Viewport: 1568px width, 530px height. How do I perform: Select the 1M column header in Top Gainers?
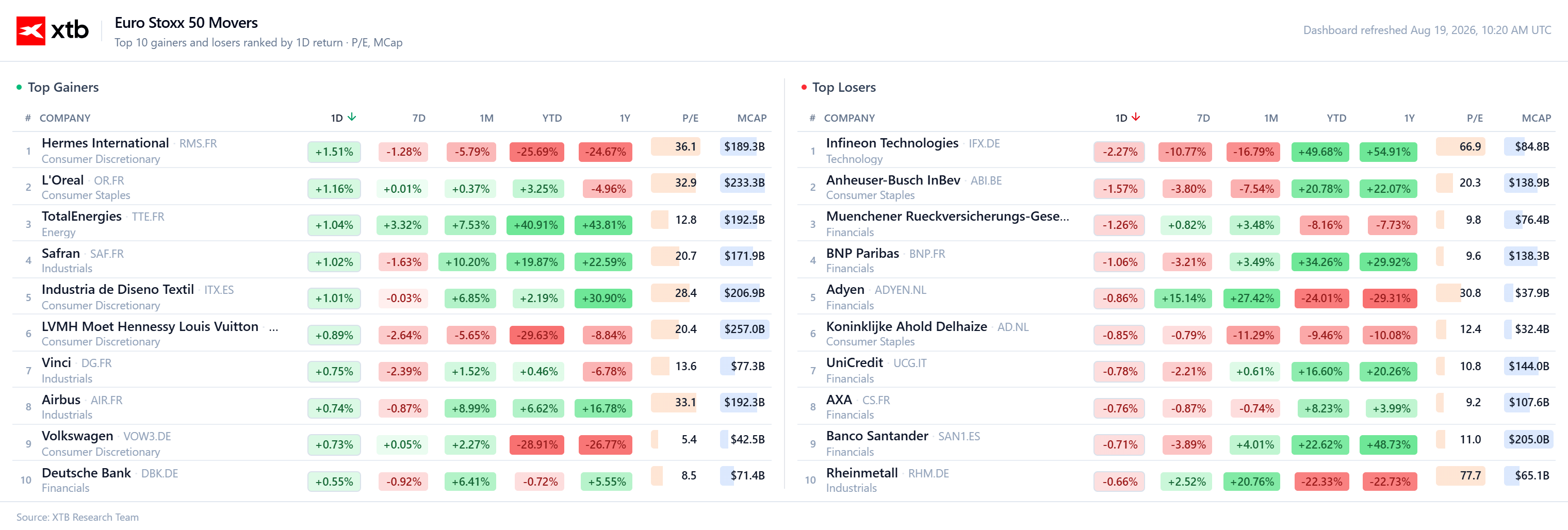coord(486,118)
